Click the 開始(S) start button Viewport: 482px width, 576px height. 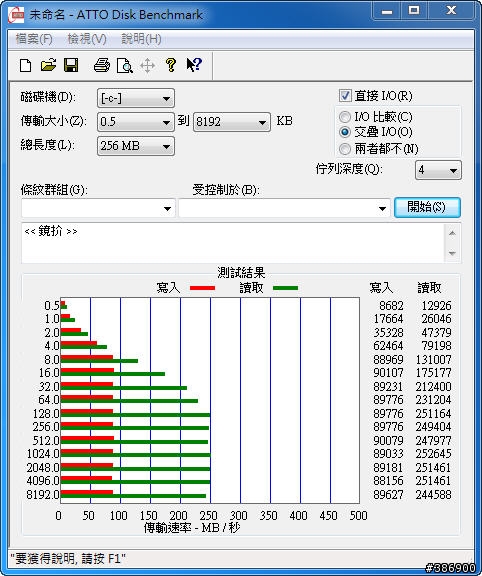pos(427,208)
